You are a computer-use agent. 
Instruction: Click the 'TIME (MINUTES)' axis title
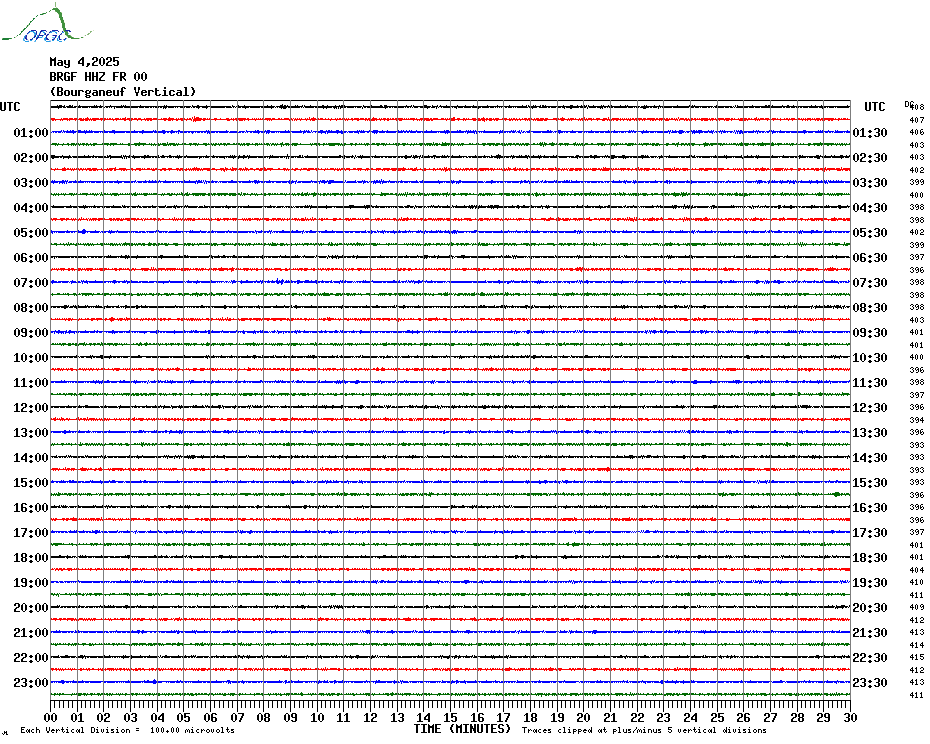tap(462, 729)
